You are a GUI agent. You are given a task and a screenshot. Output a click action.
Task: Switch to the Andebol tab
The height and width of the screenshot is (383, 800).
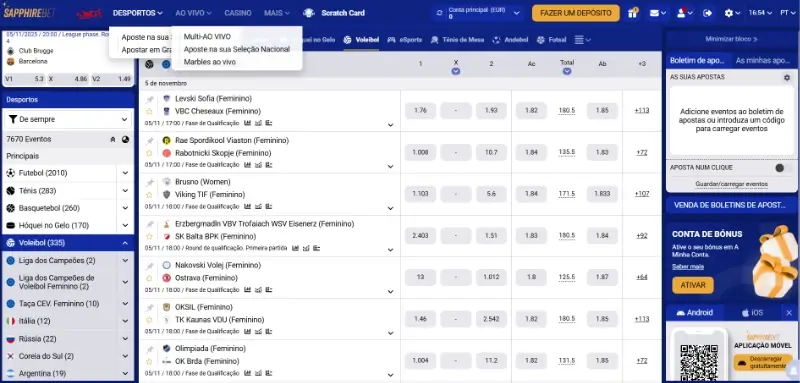(510, 40)
